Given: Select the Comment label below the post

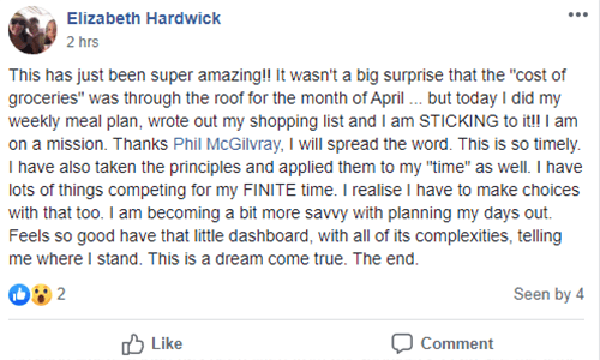Looking at the screenshot, I should 457,344.
